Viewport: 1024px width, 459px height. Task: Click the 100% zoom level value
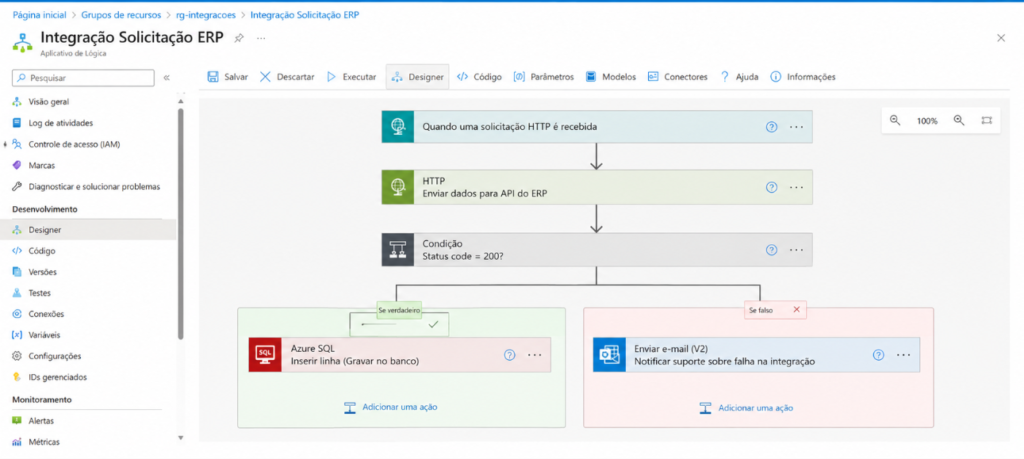[x=927, y=121]
